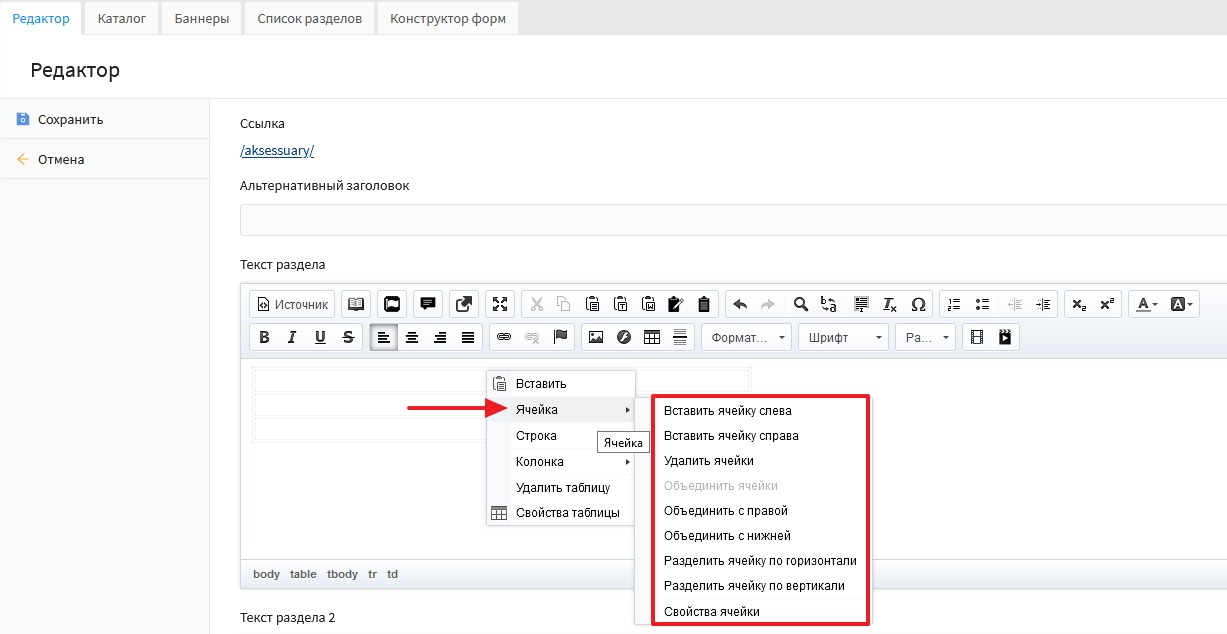Click the insert image icon
This screenshot has width=1227, height=634.
click(x=596, y=337)
